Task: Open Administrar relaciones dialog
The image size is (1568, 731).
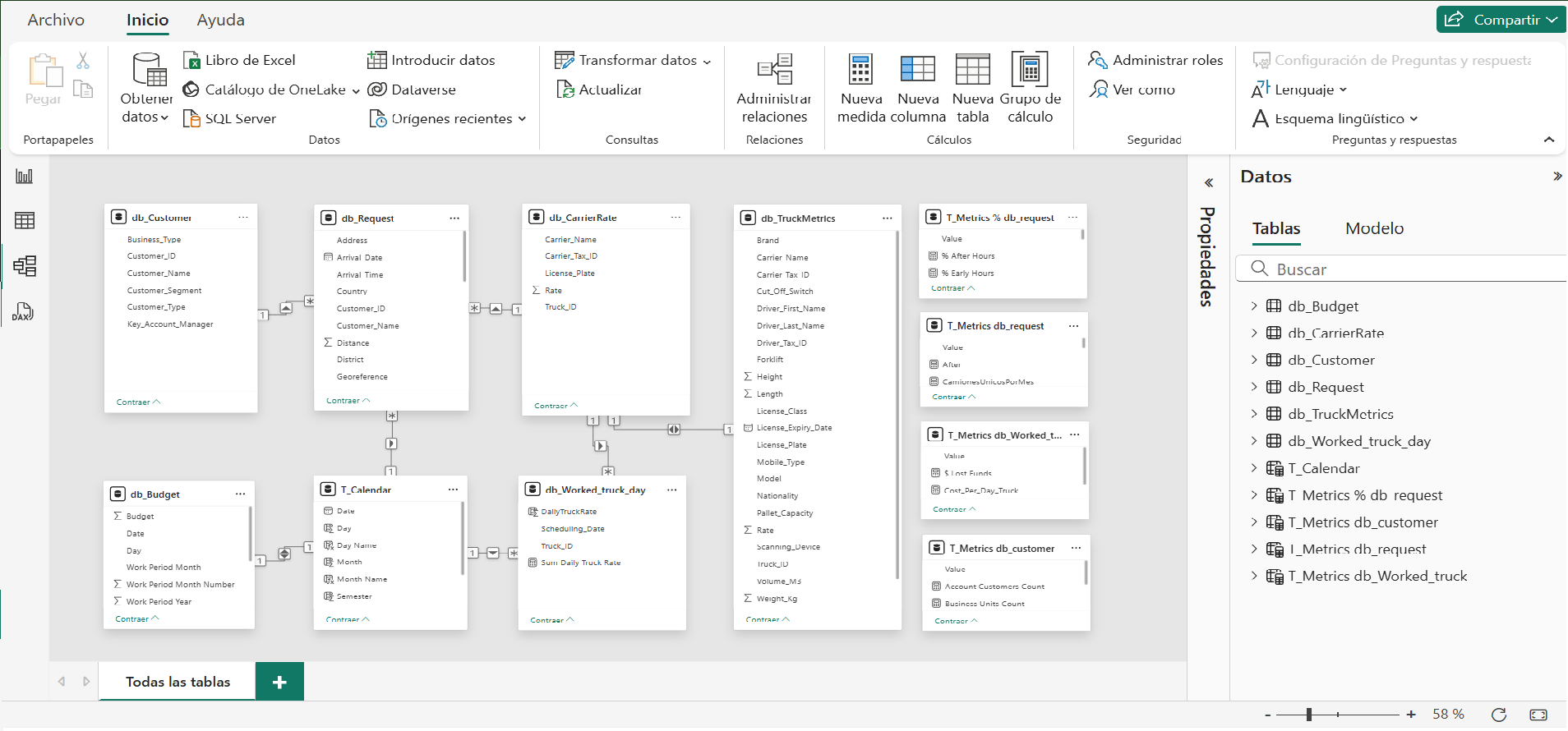Action: click(x=774, y=89)
